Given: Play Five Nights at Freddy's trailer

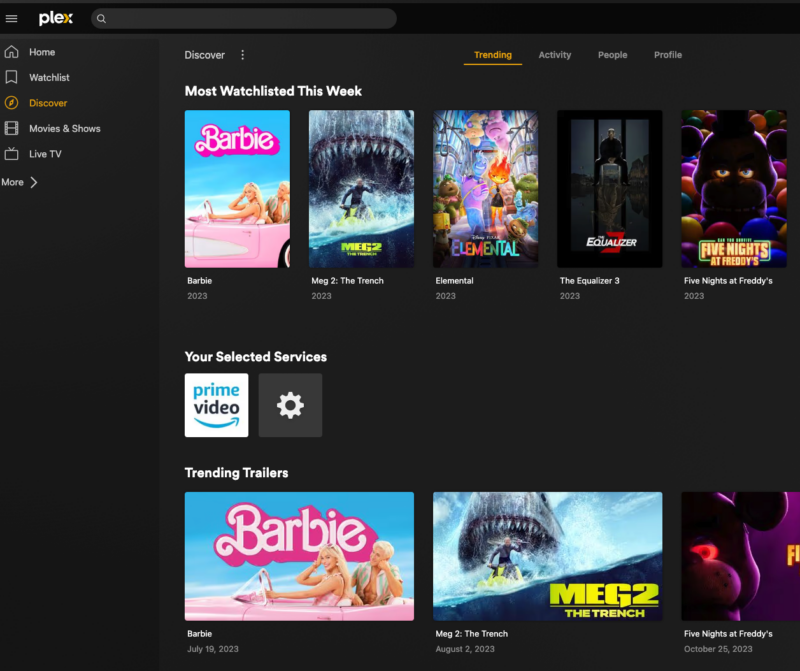Looking at the screenshot, I should point(741,556).
